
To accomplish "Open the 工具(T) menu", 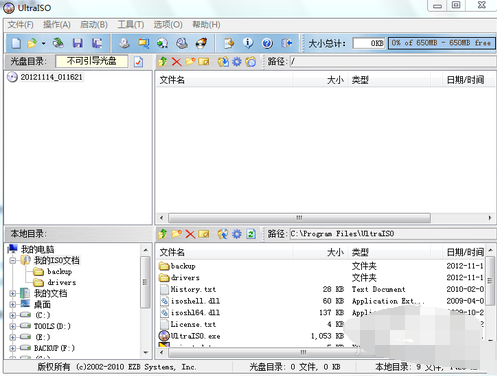I will [131, 25].
